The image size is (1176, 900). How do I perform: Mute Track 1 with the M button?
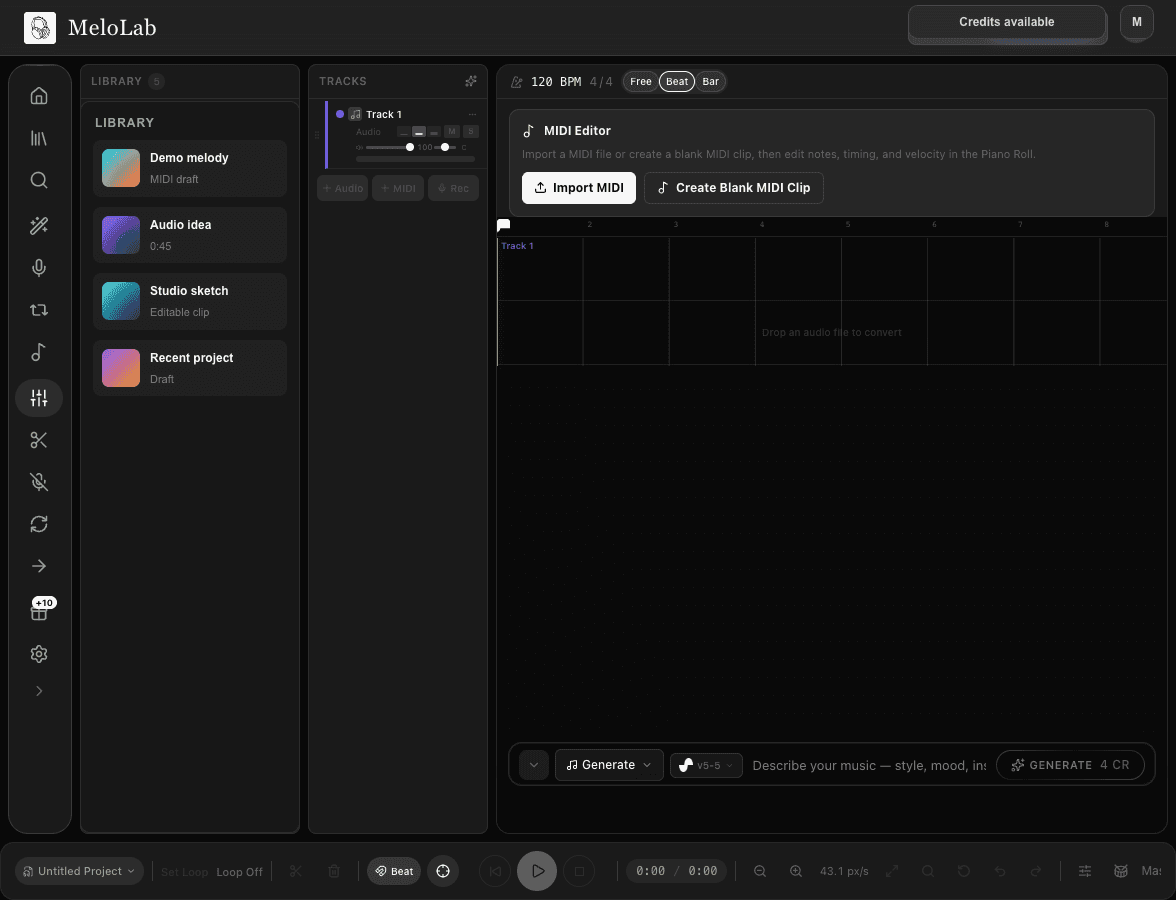[452, 131]
